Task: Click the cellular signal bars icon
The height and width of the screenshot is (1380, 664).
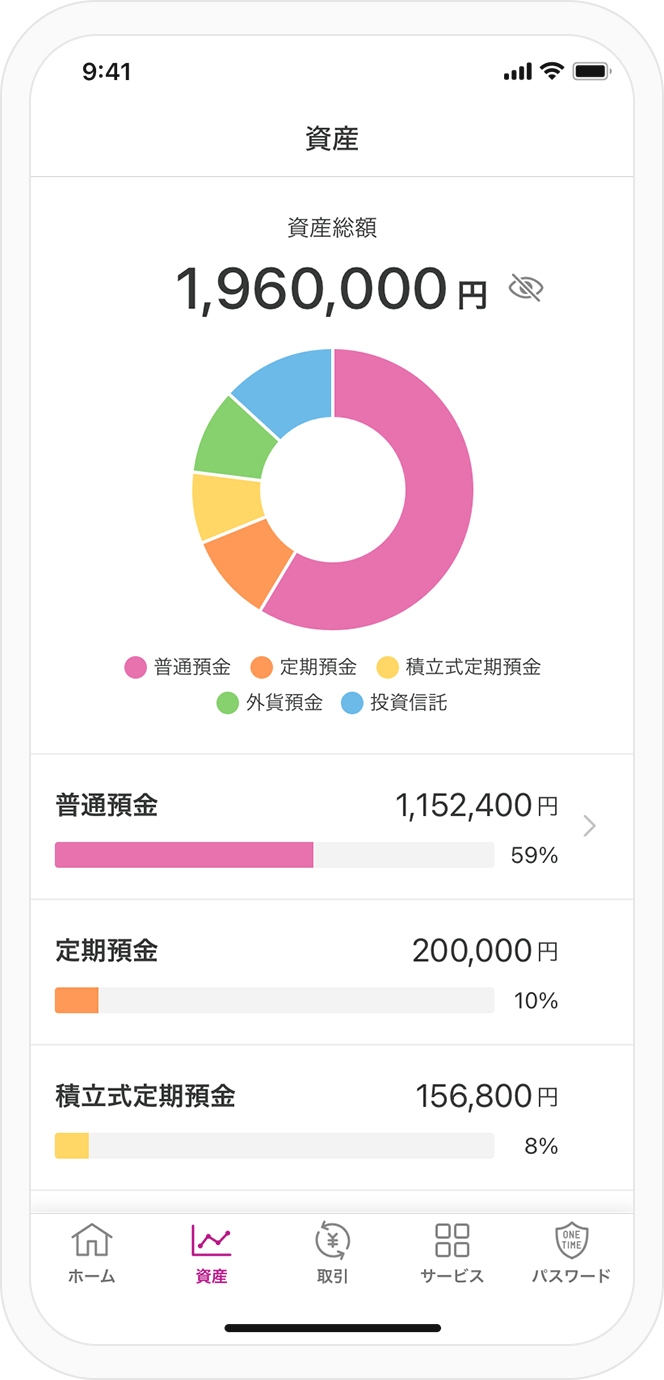Action: pyautogui.click(x=518, y=73)
